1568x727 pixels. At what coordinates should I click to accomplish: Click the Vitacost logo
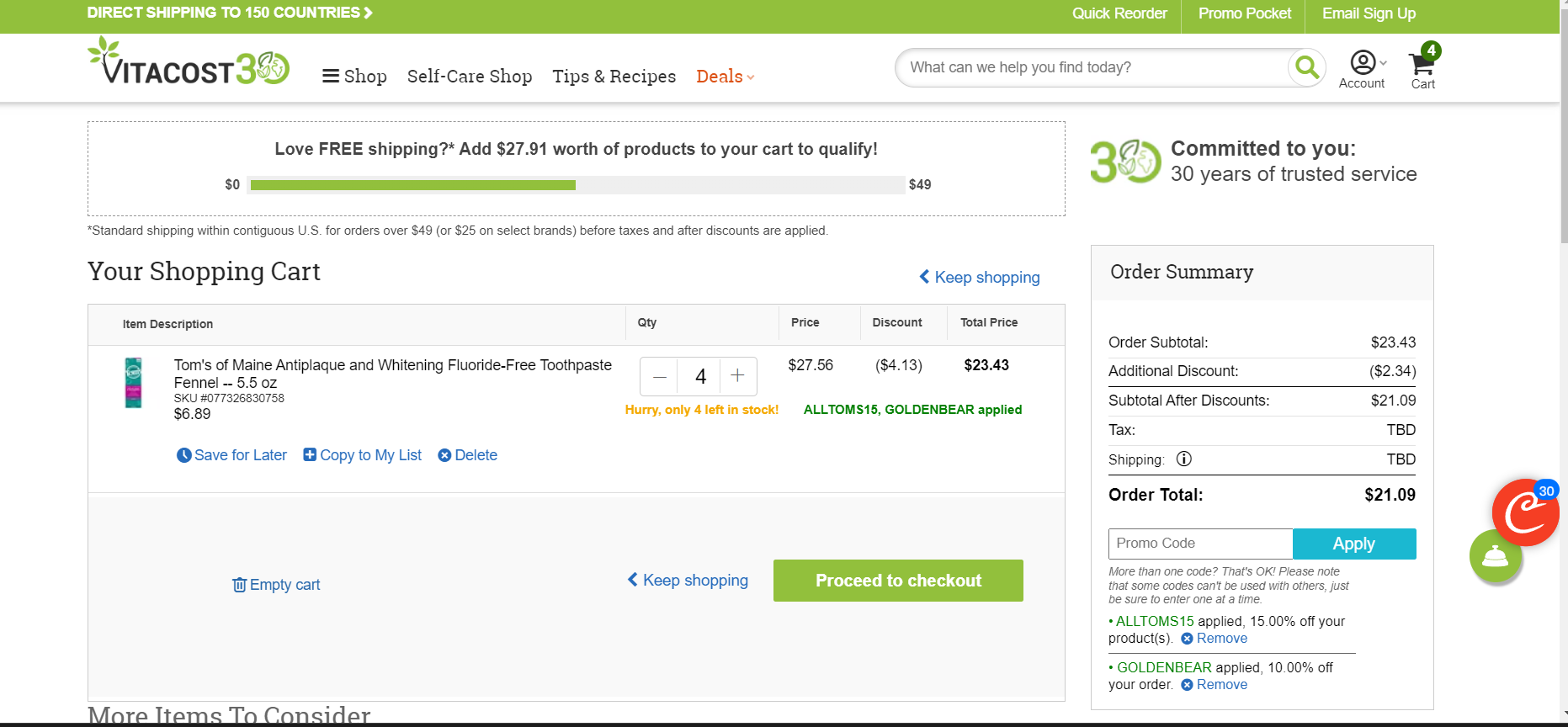coord(189,61)
